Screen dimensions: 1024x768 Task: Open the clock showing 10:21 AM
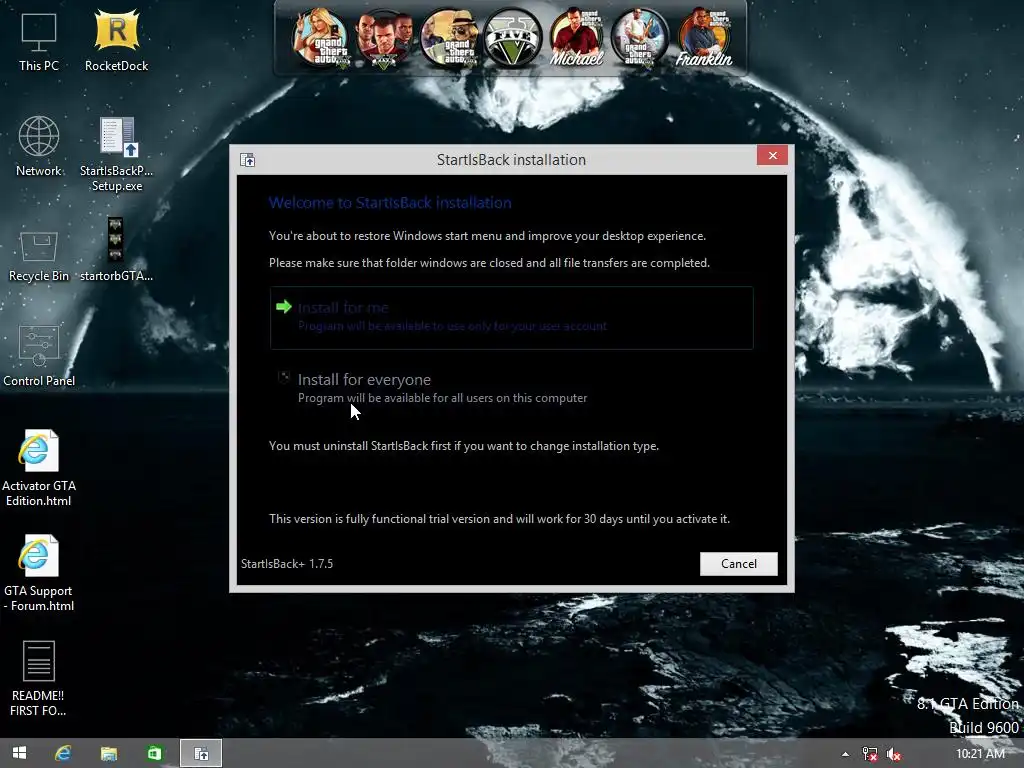click(980, 754)
